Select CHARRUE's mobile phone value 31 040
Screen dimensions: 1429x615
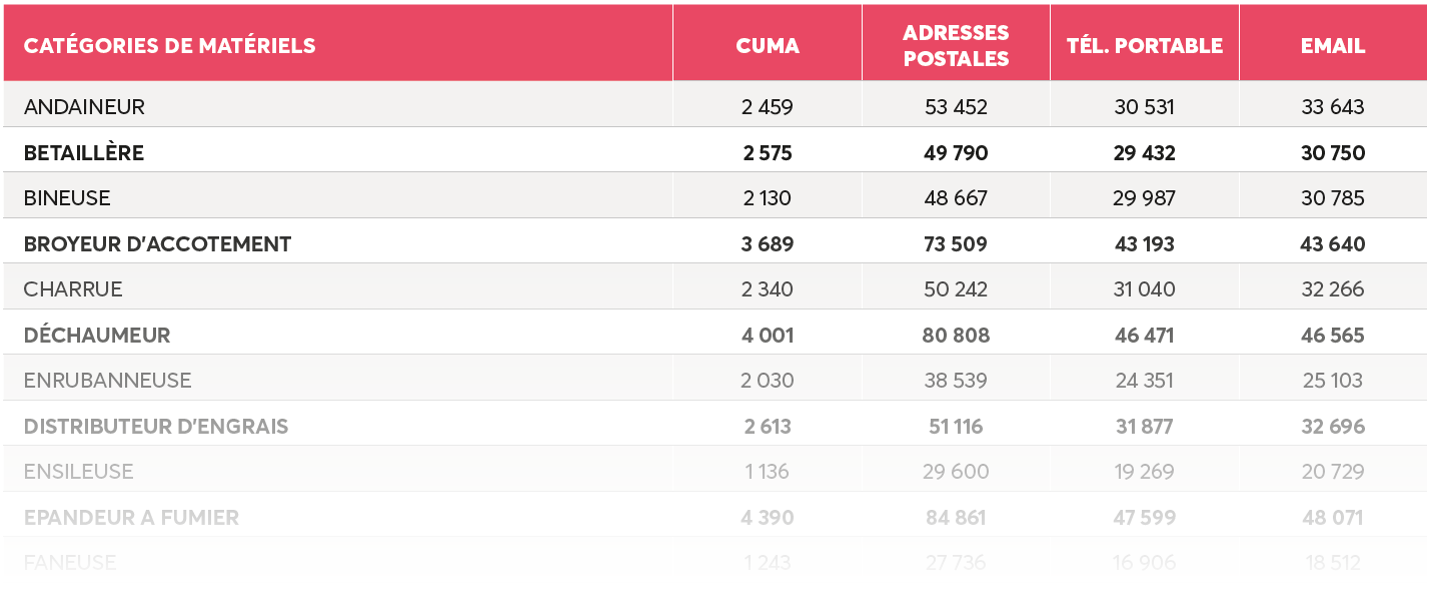1144,289
